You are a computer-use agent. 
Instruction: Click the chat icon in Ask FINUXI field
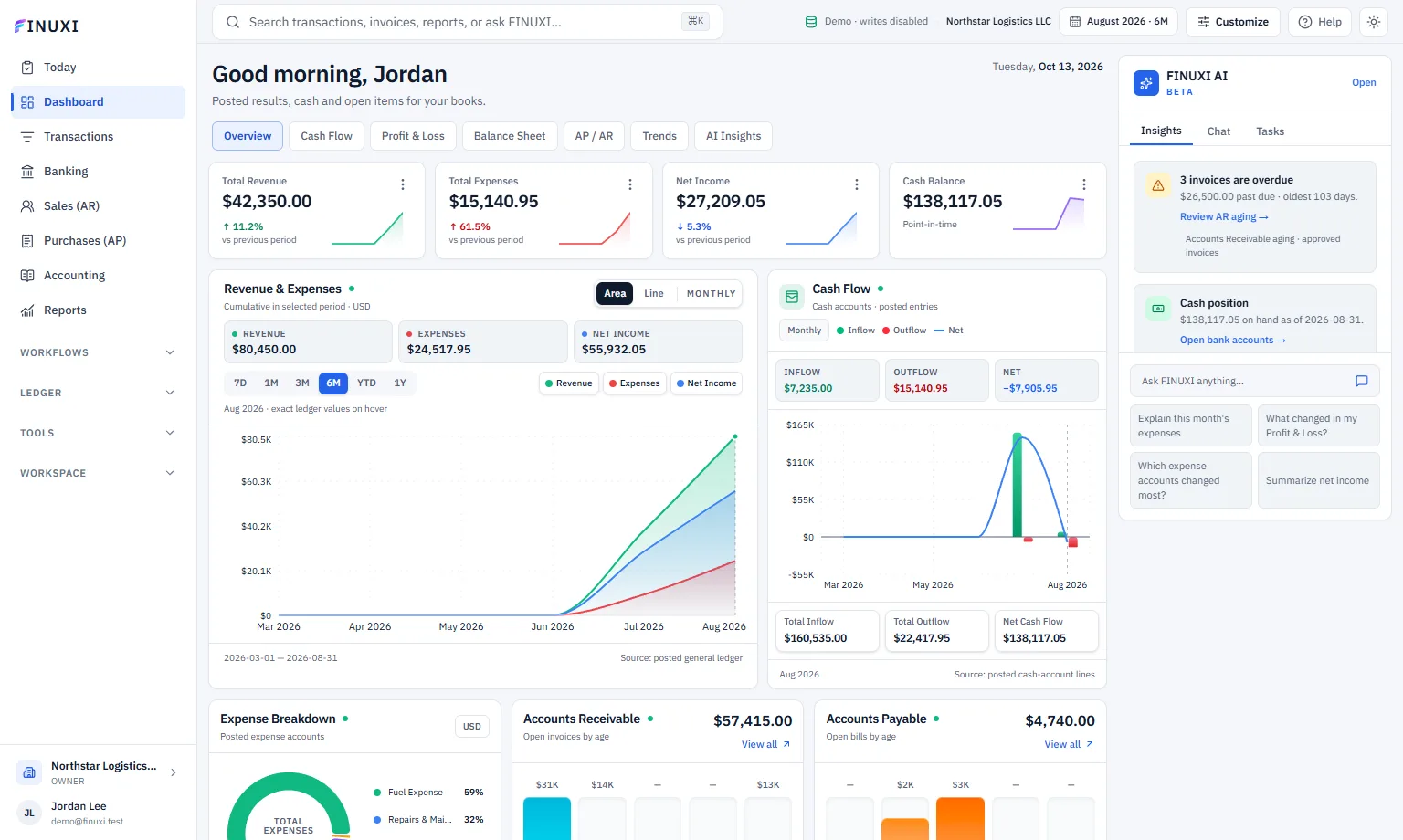[x=1361, y=382]
